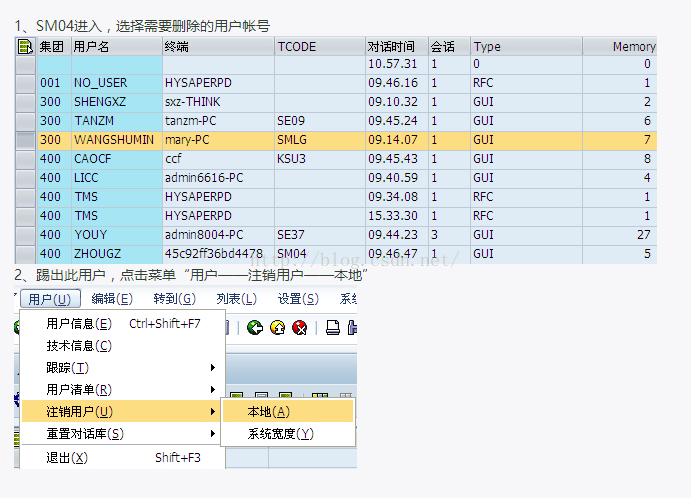Select the row selector for YOUY

[25, 235]
